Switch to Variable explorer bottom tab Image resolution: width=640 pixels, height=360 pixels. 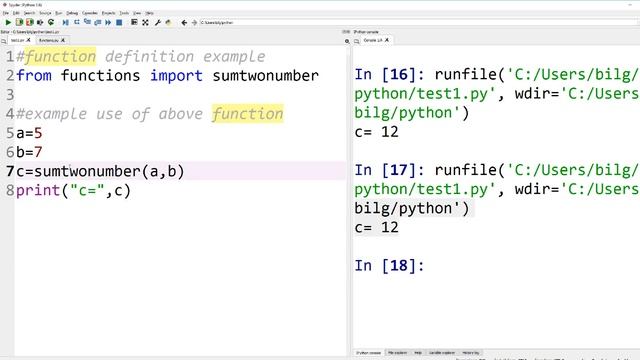pos(442,353)
